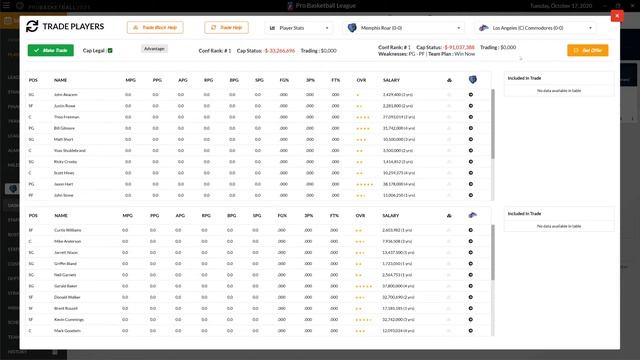Image resolution: width=640 pixels, height=360 pixels.
Task: Click the Memphis Roar logo column header
Action: pyautogui.click(x=473, y=80)
